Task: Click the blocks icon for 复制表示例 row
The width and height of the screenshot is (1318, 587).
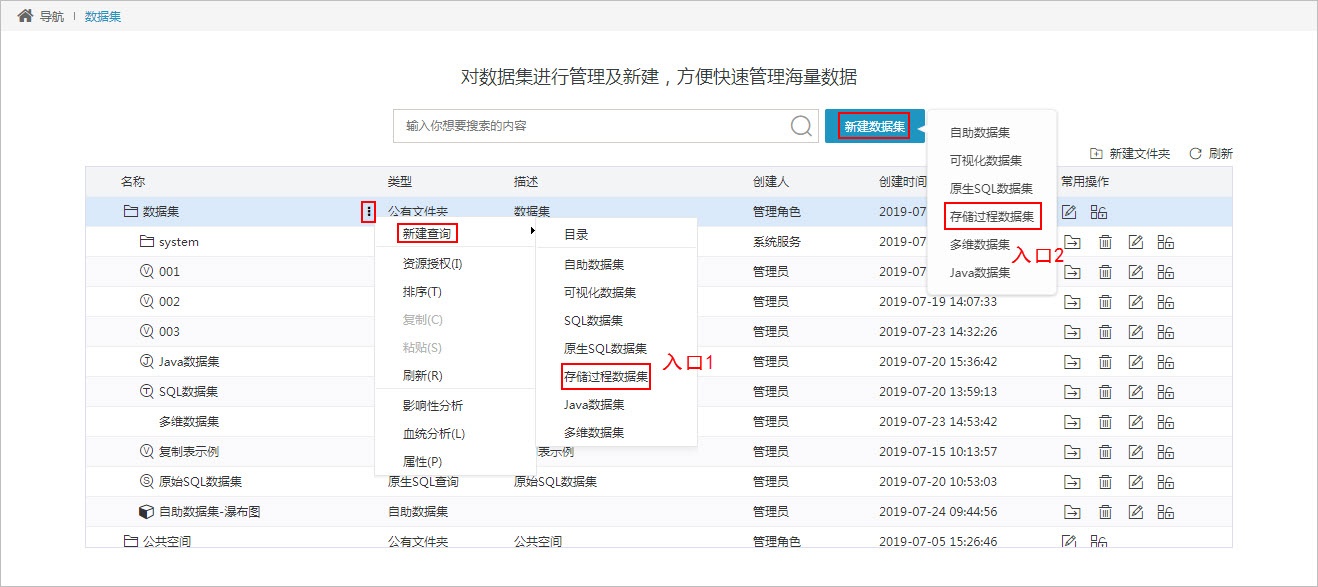Action: 1165,452
